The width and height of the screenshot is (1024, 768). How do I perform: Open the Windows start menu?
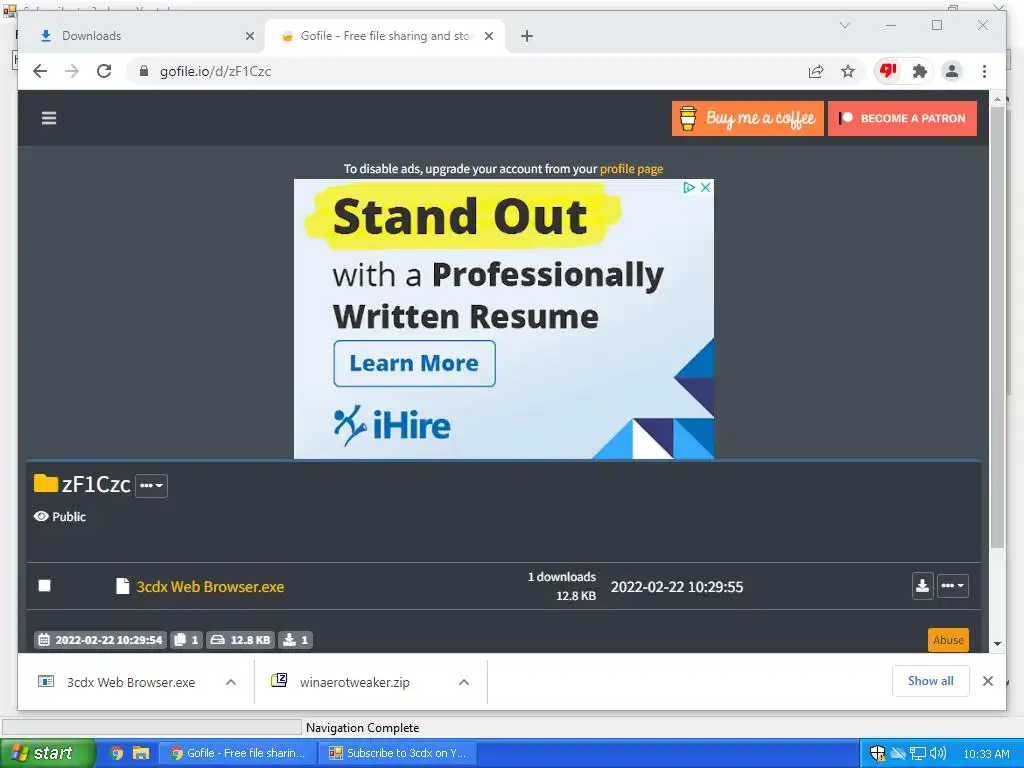[48, 753]
